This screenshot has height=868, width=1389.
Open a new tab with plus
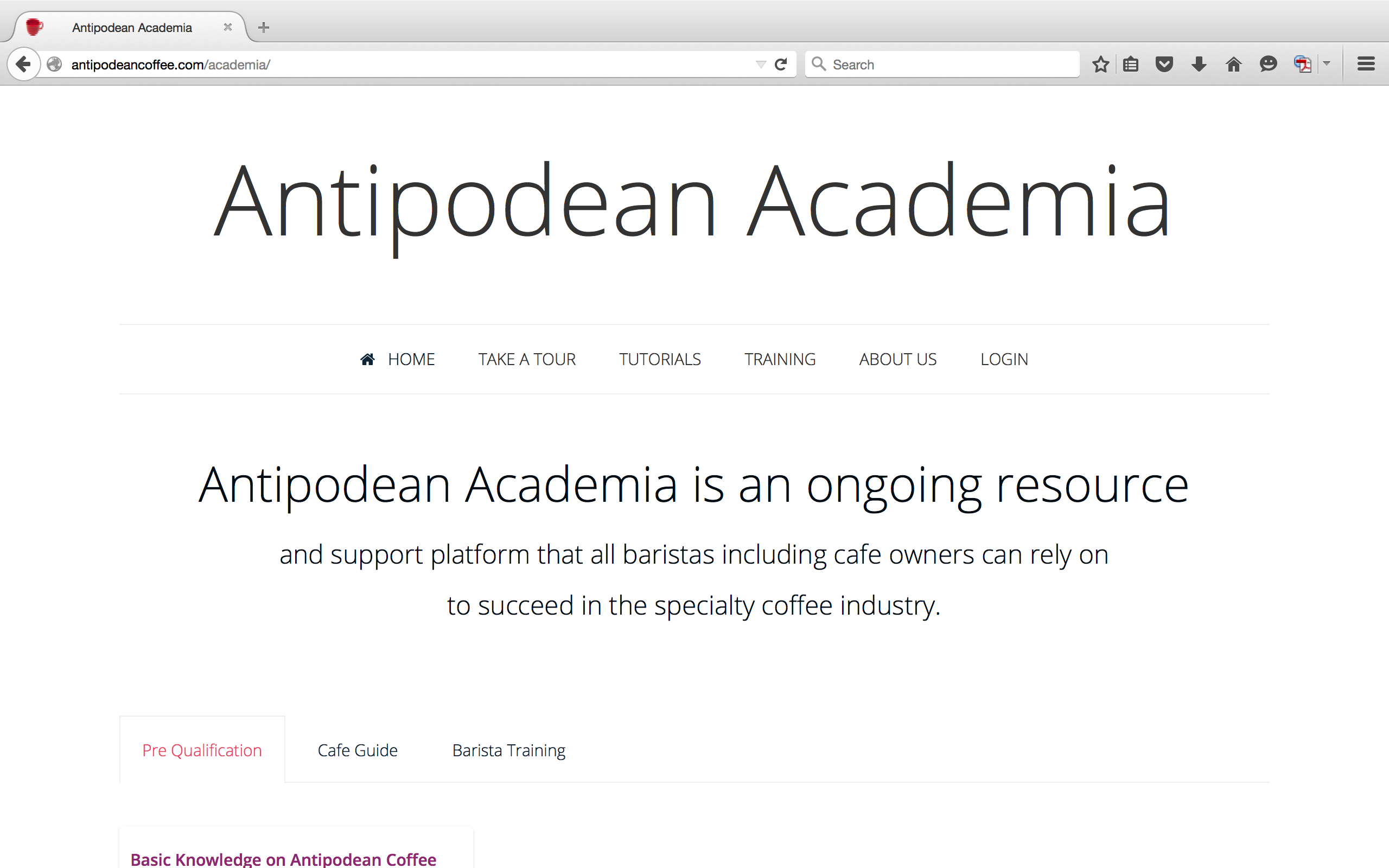(264, 28)
